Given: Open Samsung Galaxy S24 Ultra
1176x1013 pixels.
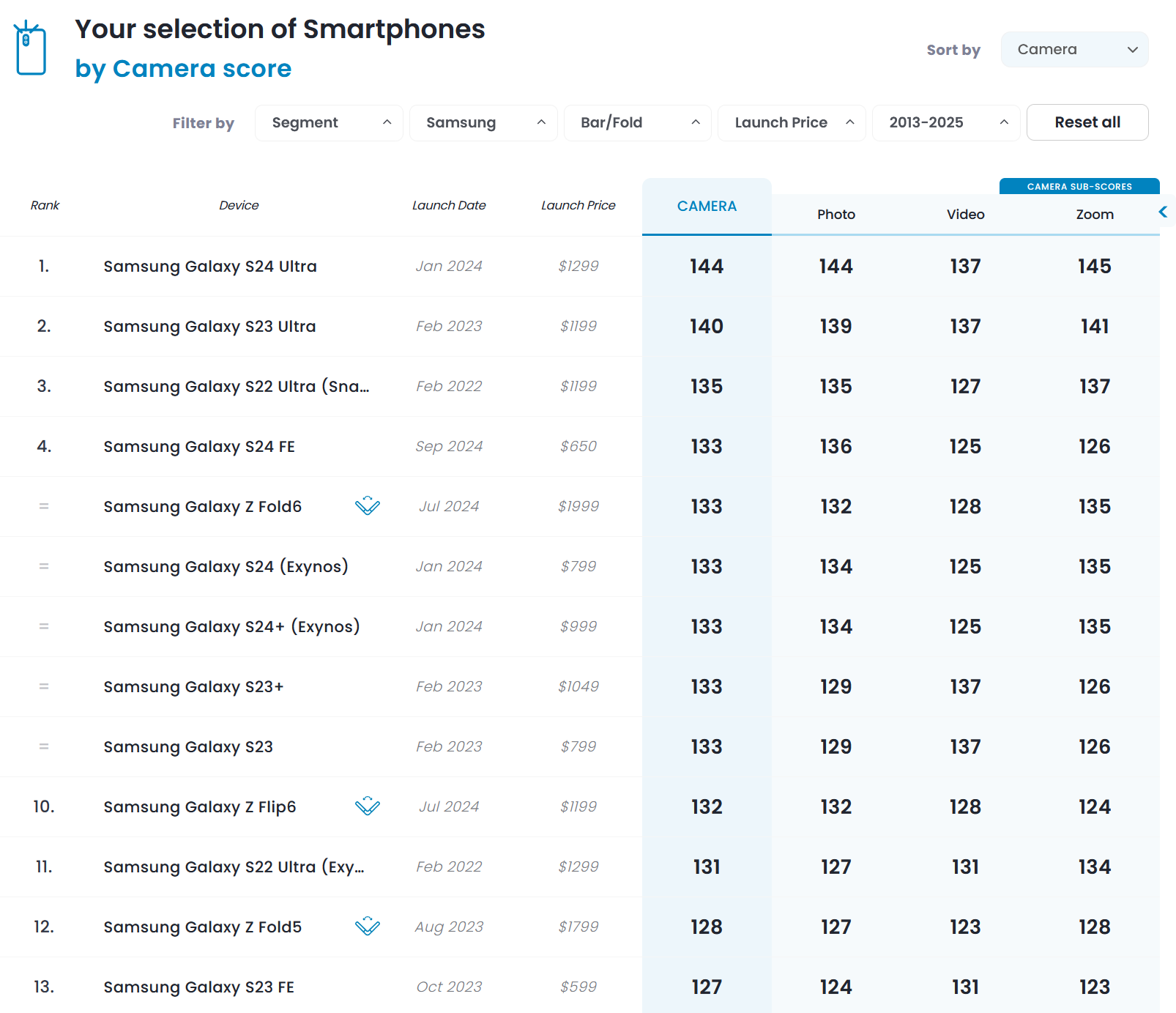Looking at the screenshot, I should (210, 267).
